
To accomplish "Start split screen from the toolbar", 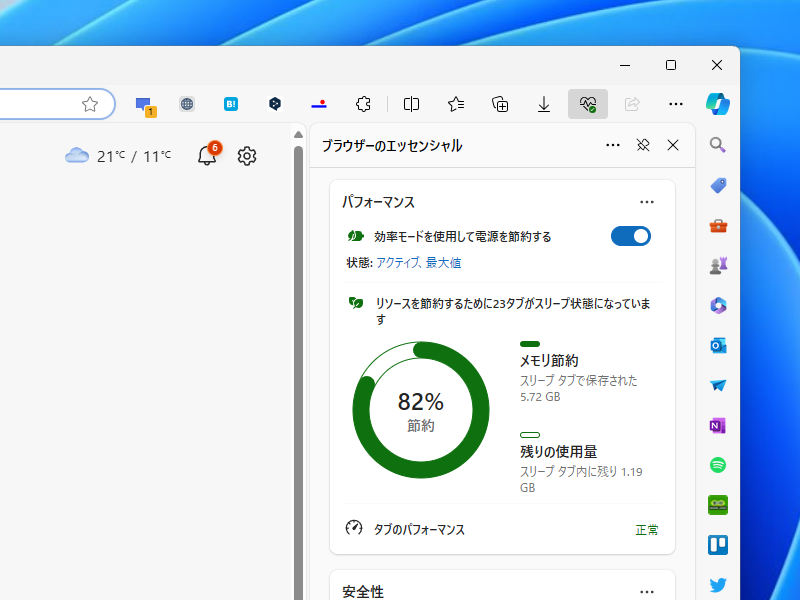I will click(x=411, y=103).
